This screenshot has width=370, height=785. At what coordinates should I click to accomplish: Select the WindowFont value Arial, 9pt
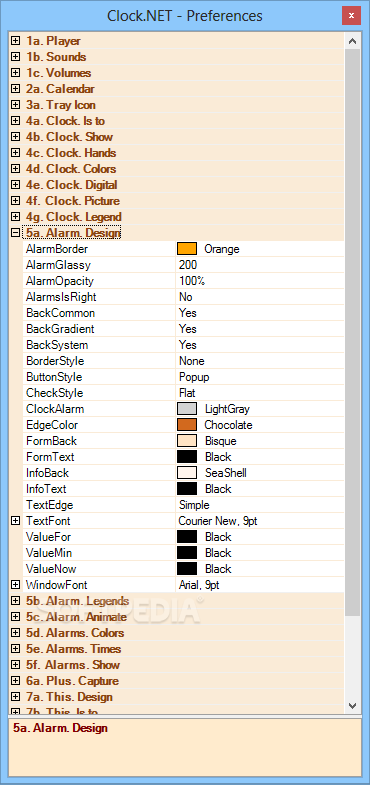pos(199,585)
